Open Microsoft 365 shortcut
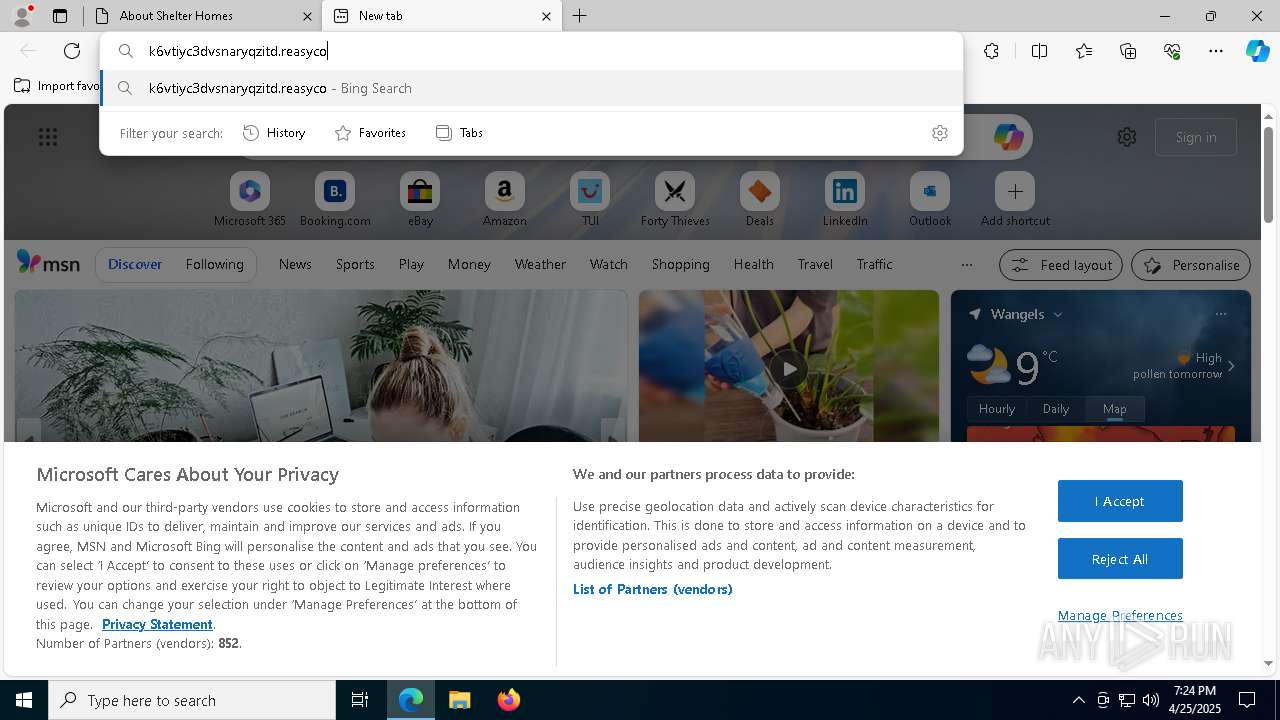 tap(250, 200)
